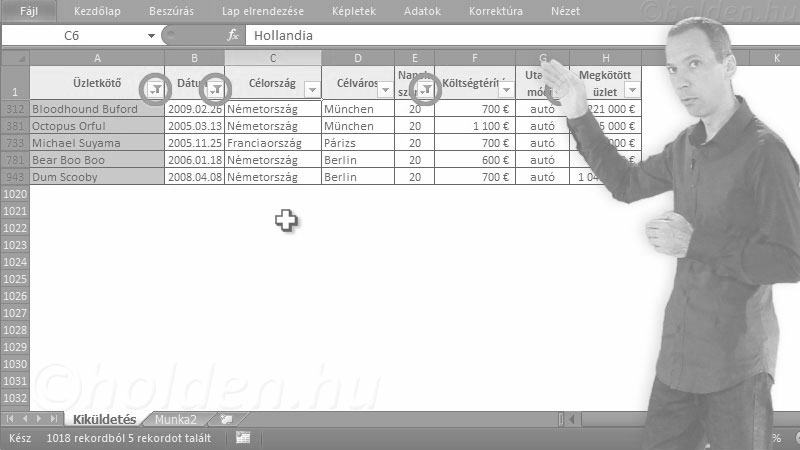The width and height of the screenshot is (800, 450).
Task: Select column C header
Action: click(x=273, y=58)
